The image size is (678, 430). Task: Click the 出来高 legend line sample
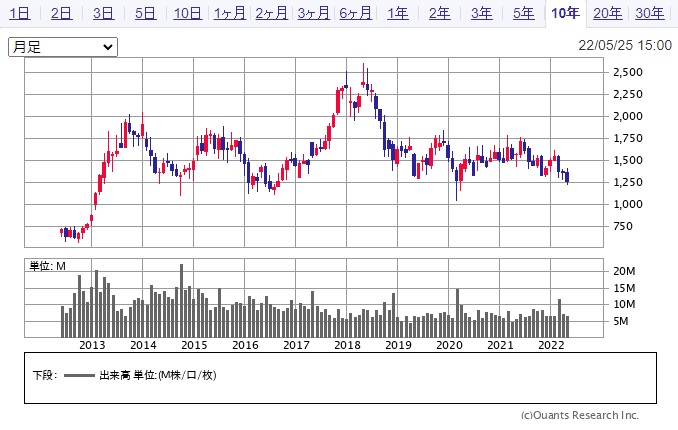79,375
